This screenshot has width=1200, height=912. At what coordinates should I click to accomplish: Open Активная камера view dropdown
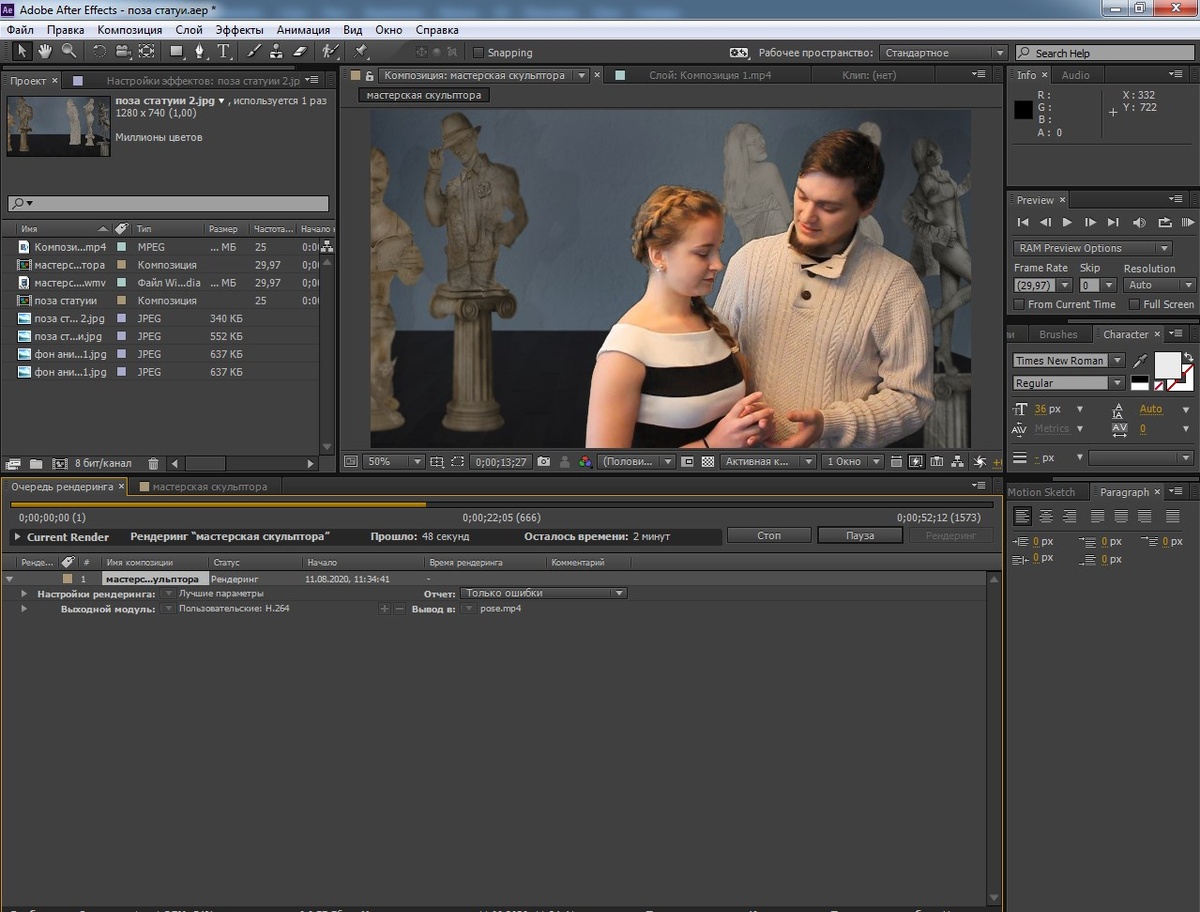[x=768, y=462]
